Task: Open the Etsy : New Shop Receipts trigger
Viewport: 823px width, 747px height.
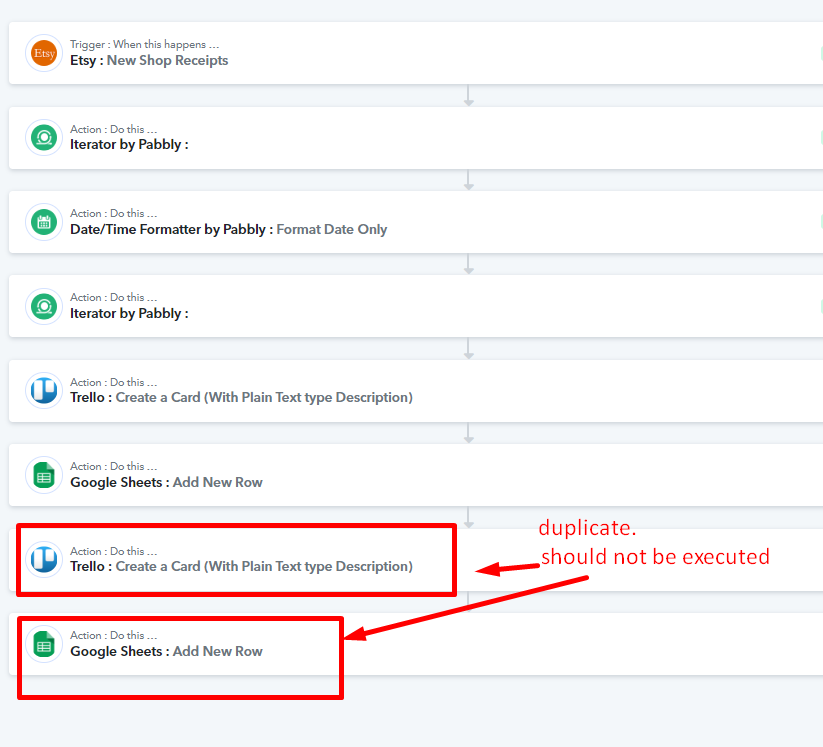Action: coord(149,60)
